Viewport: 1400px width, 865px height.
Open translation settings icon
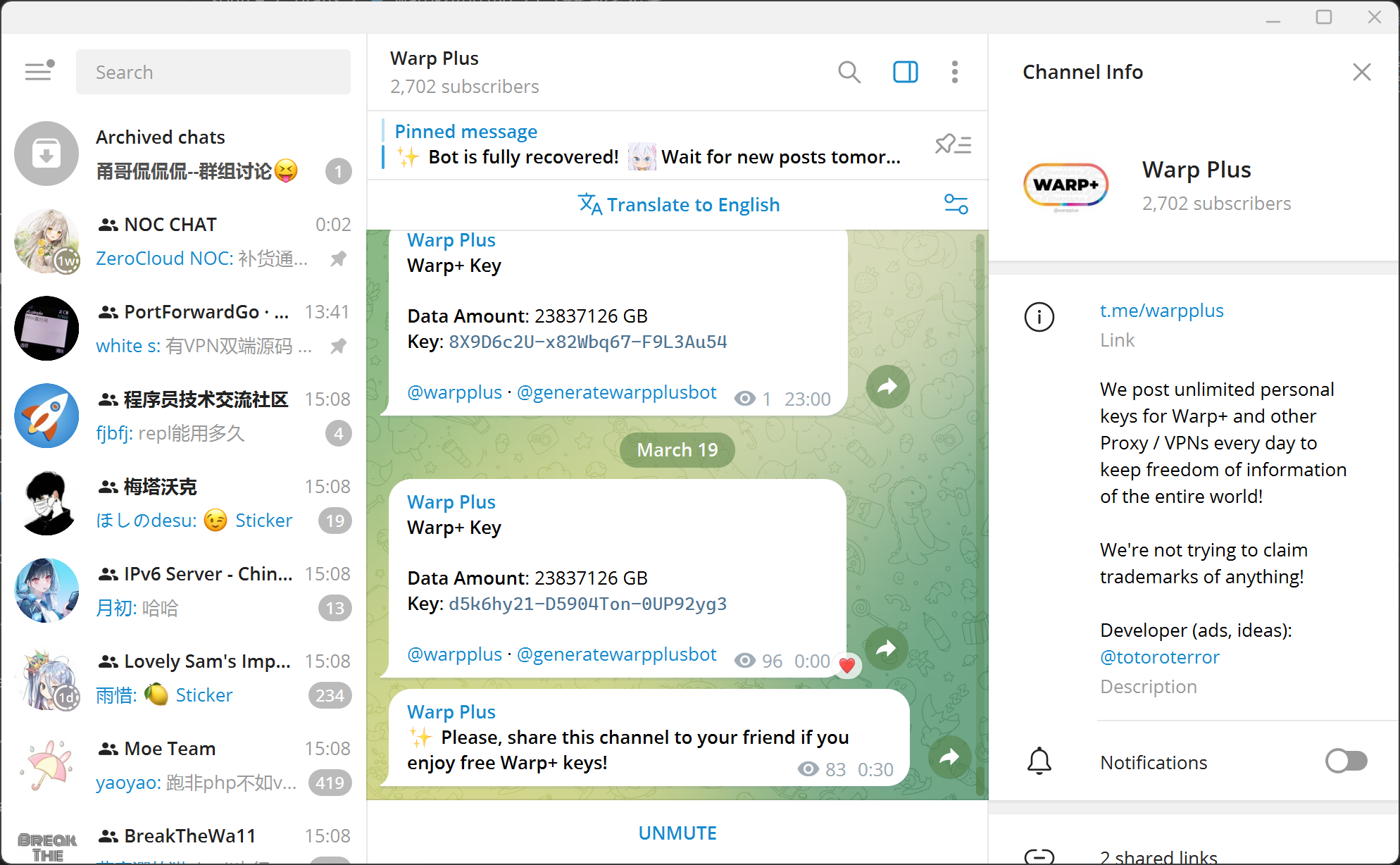click(956, 204)
